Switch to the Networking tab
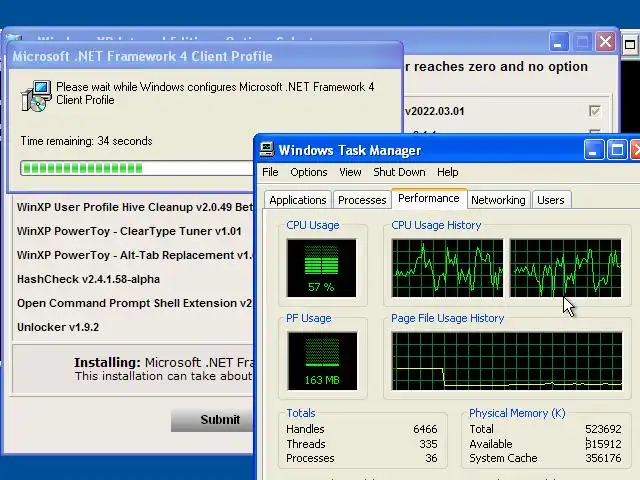Viewport: 640px width, 480px height. [498, 200]
